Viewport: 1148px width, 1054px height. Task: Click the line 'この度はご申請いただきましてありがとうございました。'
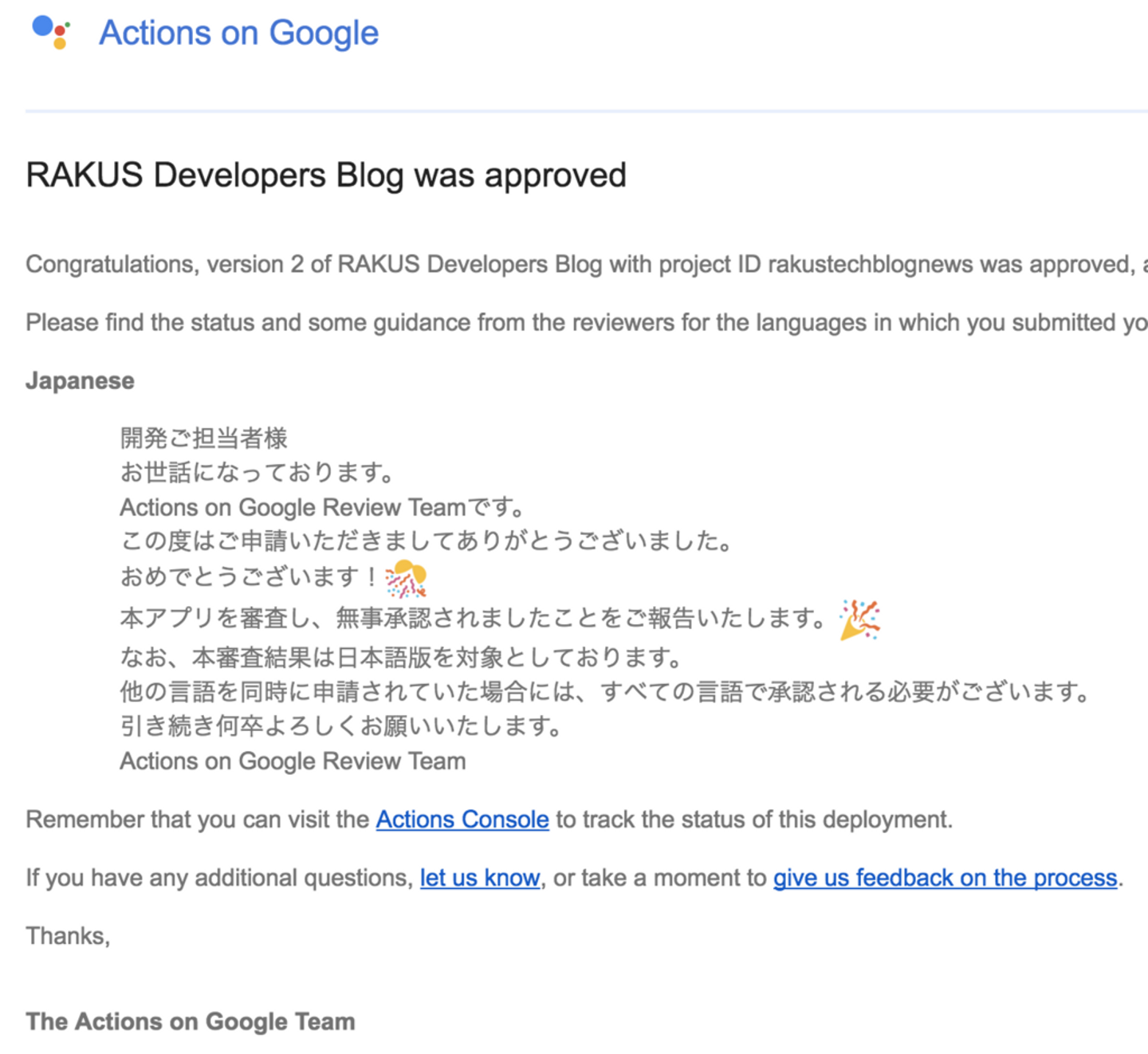pos(427,541)
